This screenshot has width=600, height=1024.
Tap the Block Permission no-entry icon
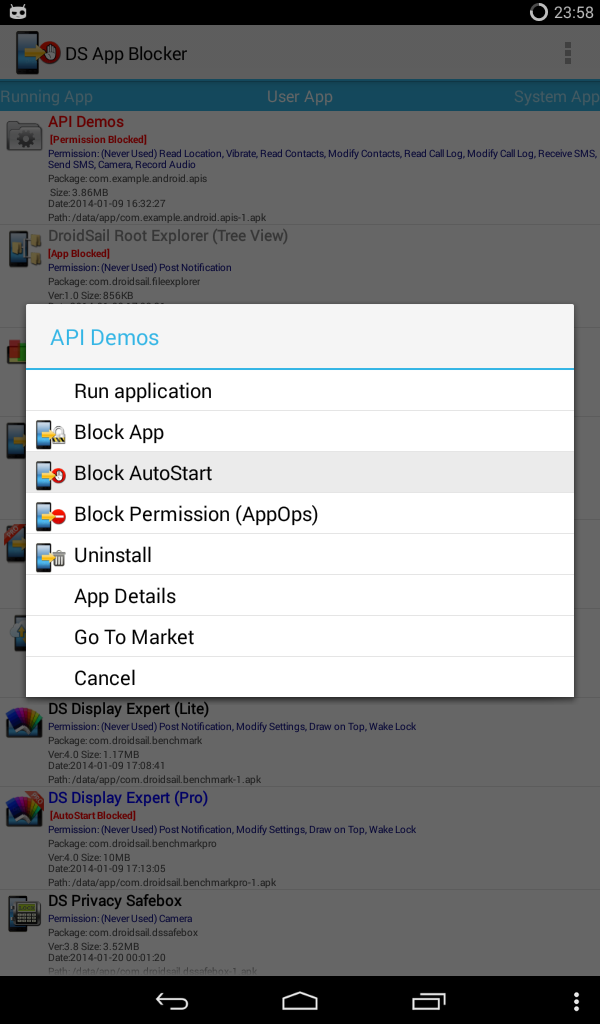(x=51, y=515)
